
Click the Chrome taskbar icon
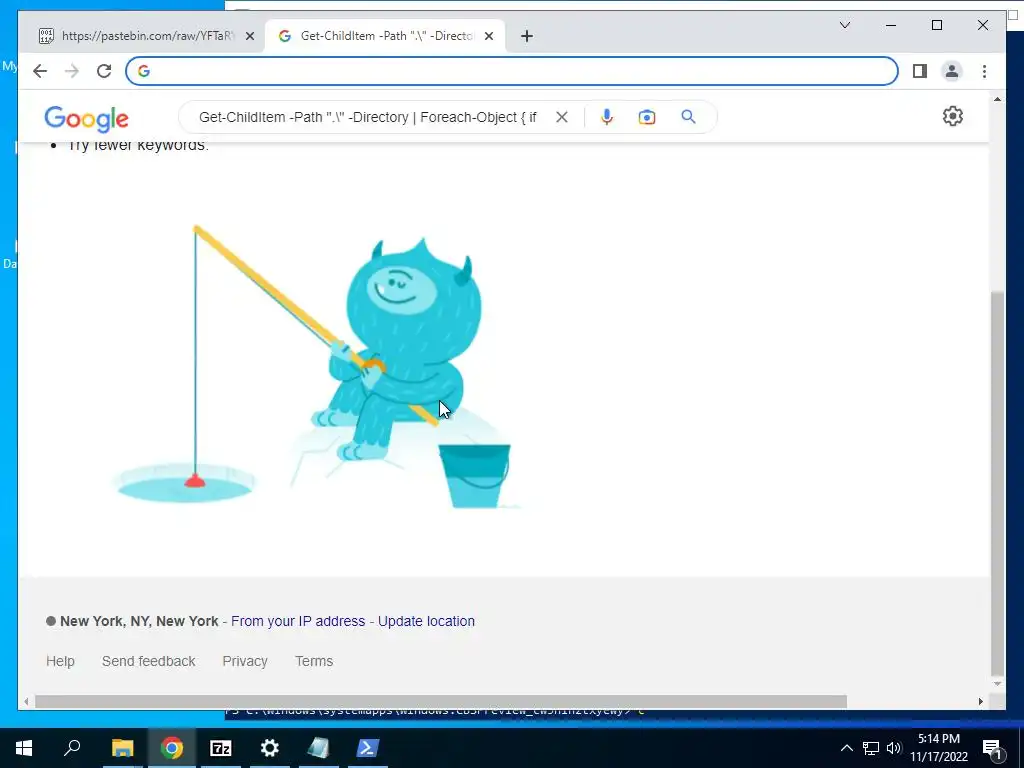172,748
